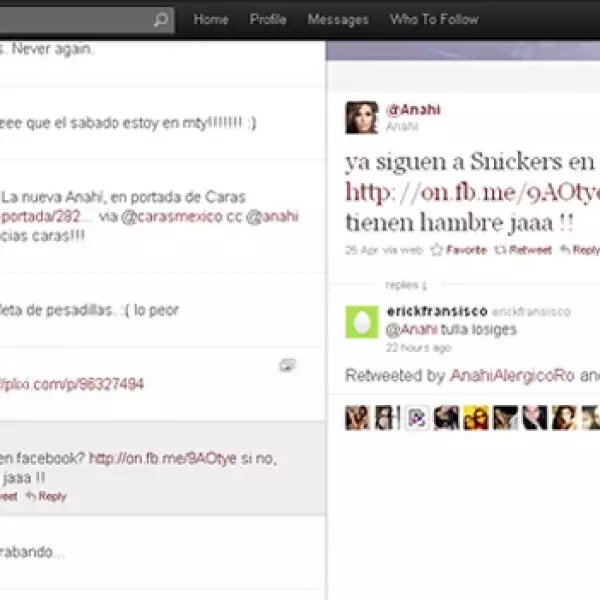
Task: Click Reply under the highlighted facebook tweet
Action: click(46, 496)
